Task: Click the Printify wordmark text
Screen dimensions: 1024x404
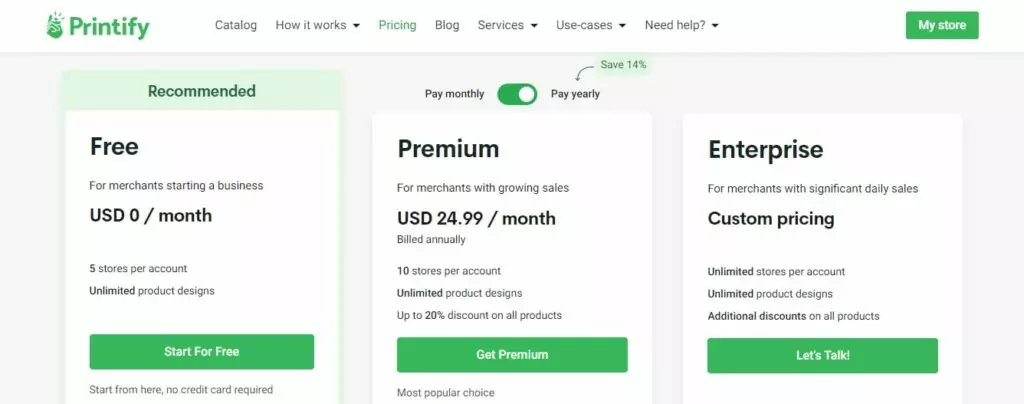Action: (109, 27)
